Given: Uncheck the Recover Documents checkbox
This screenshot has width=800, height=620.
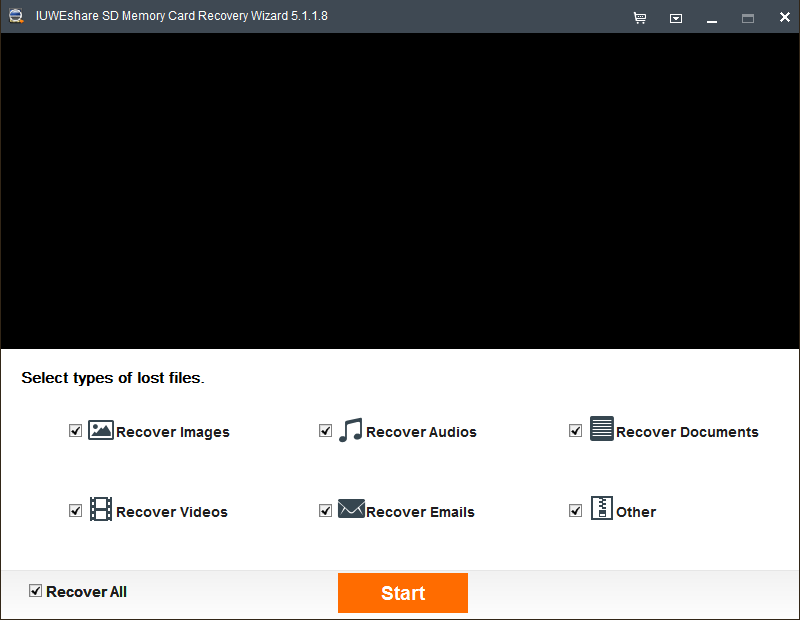Looking at the screenshot, I should [x=575, y=429].
